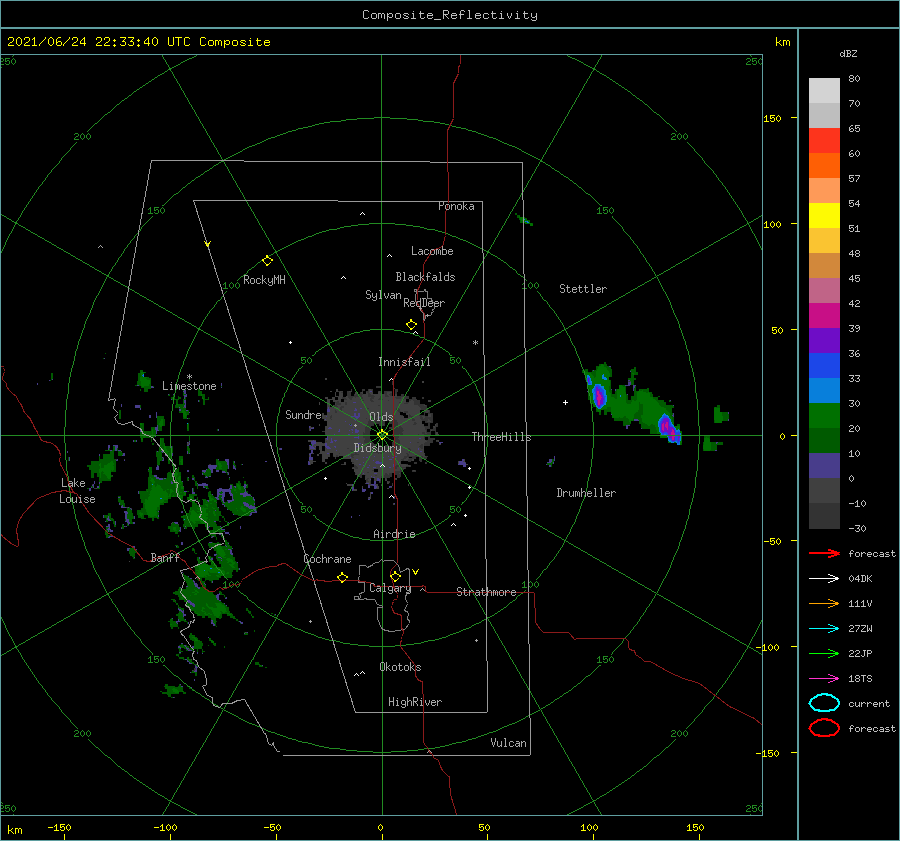Click the HighRiver label
Image resolution: width=900 pixels, height=841 pixels.
[x=414, y=702]
